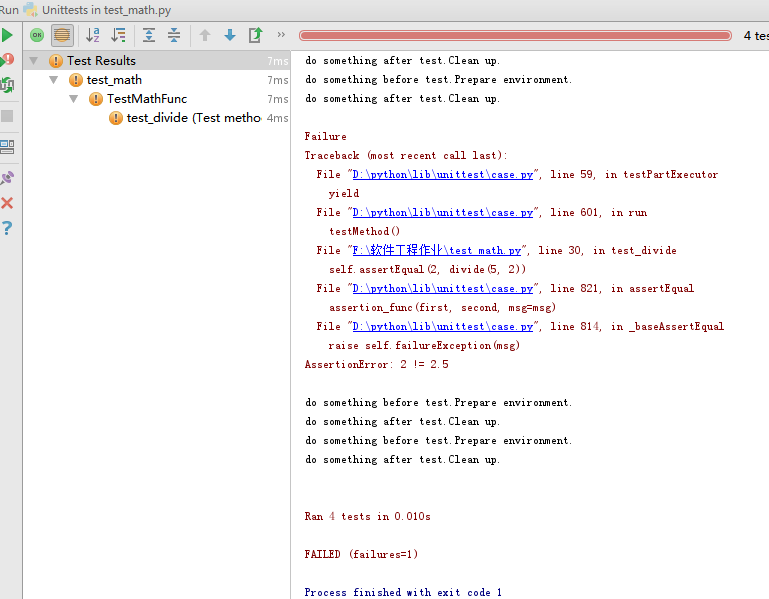The image size is (769, 599).
Task: Click Unittests in test_math.py run tab title
Action: coord(106,10)
